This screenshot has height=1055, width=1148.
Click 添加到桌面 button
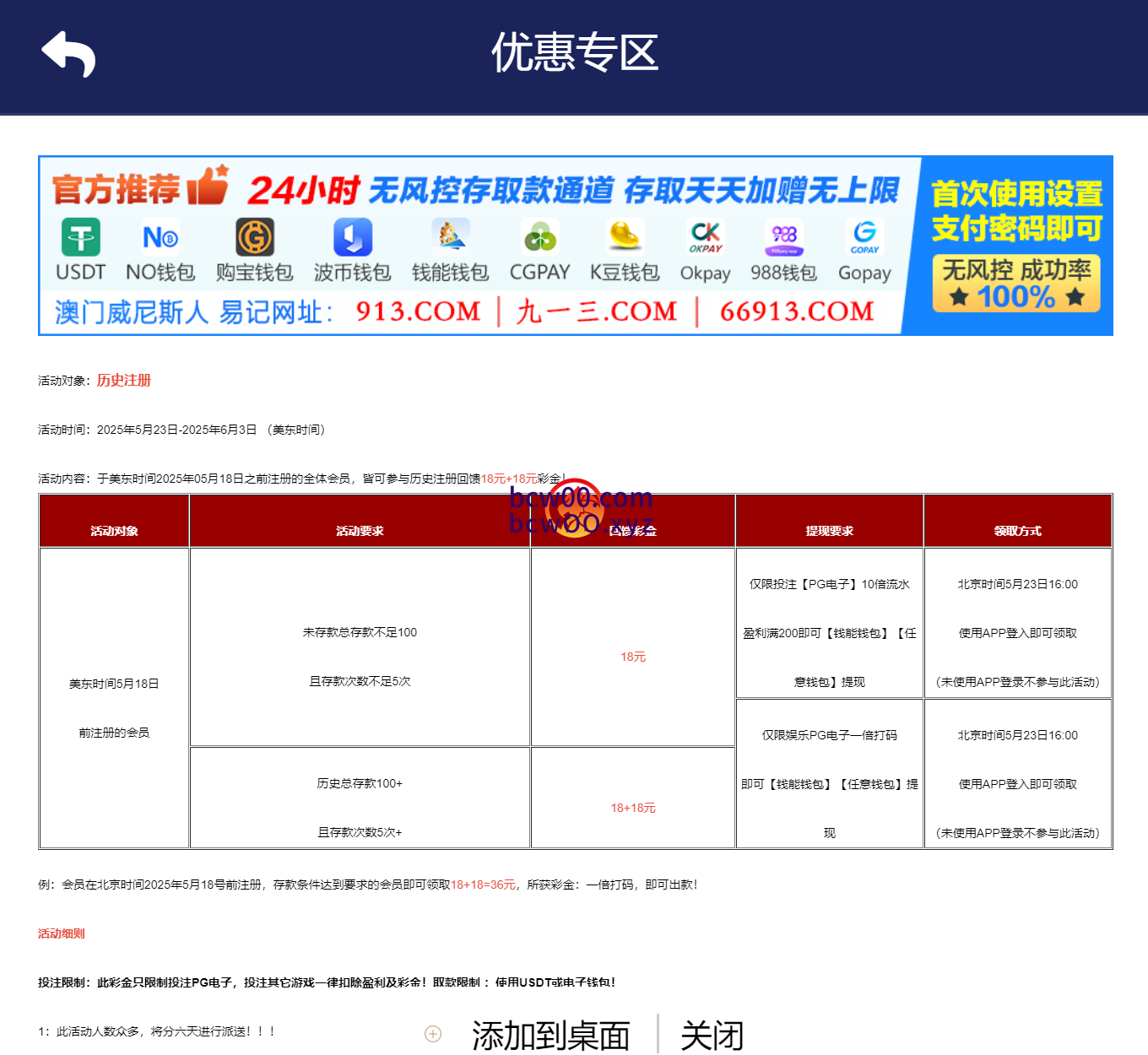(x=551, y=1036)
